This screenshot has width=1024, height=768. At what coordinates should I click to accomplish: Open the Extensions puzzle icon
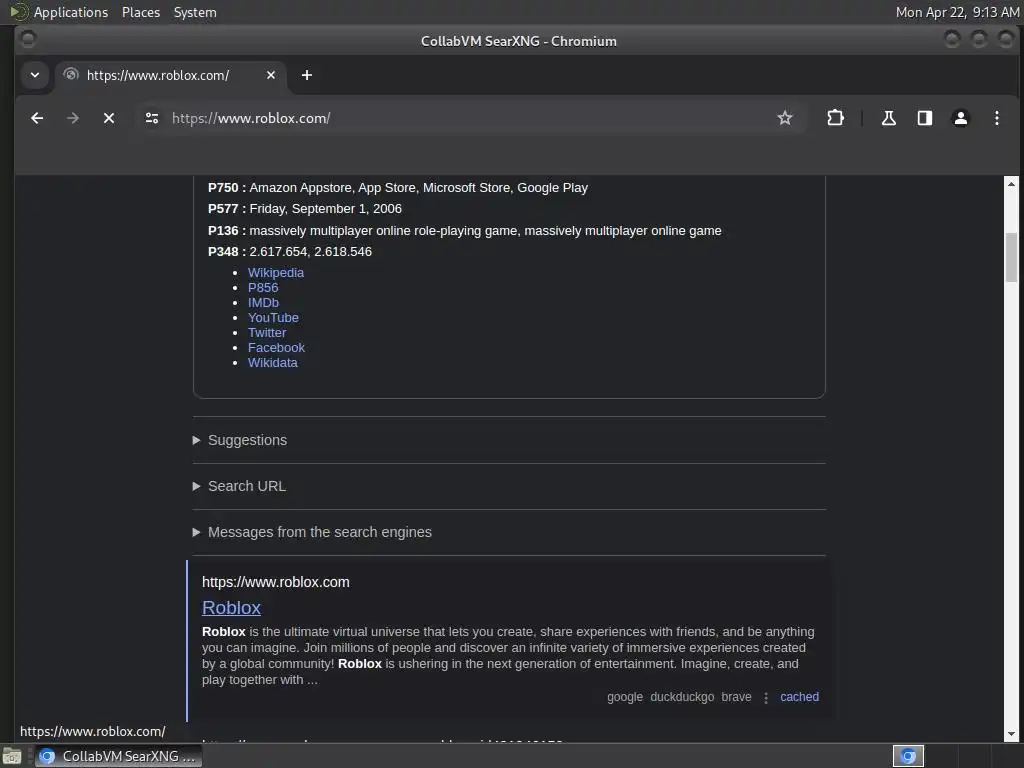pos(835,118)
